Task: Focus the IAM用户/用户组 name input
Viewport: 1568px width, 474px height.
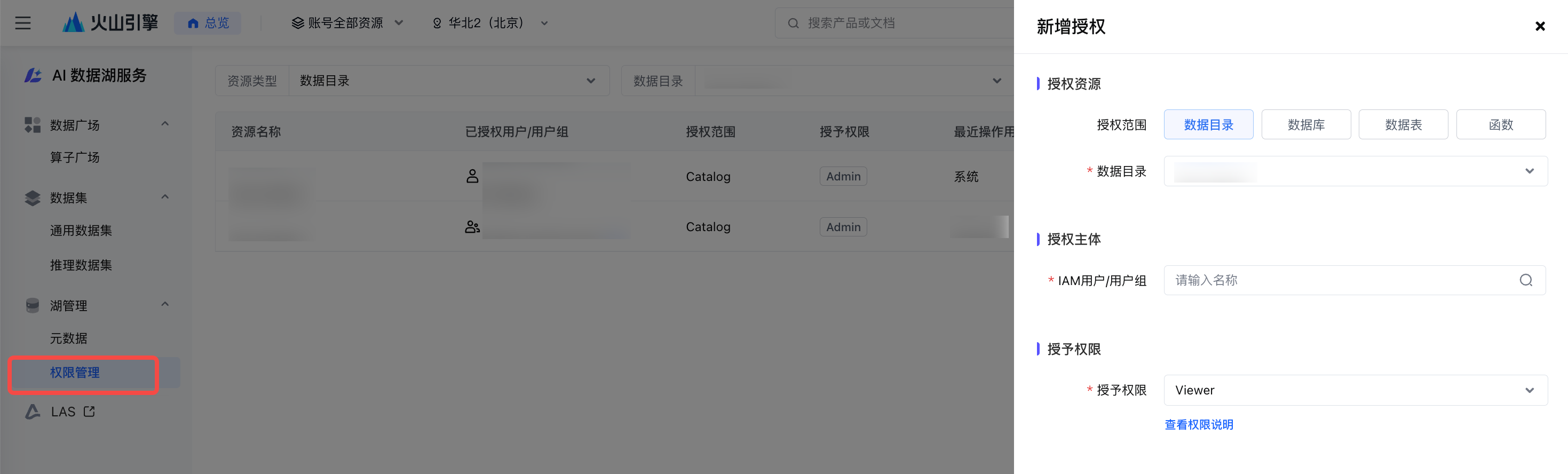Action: [1355, 281]
